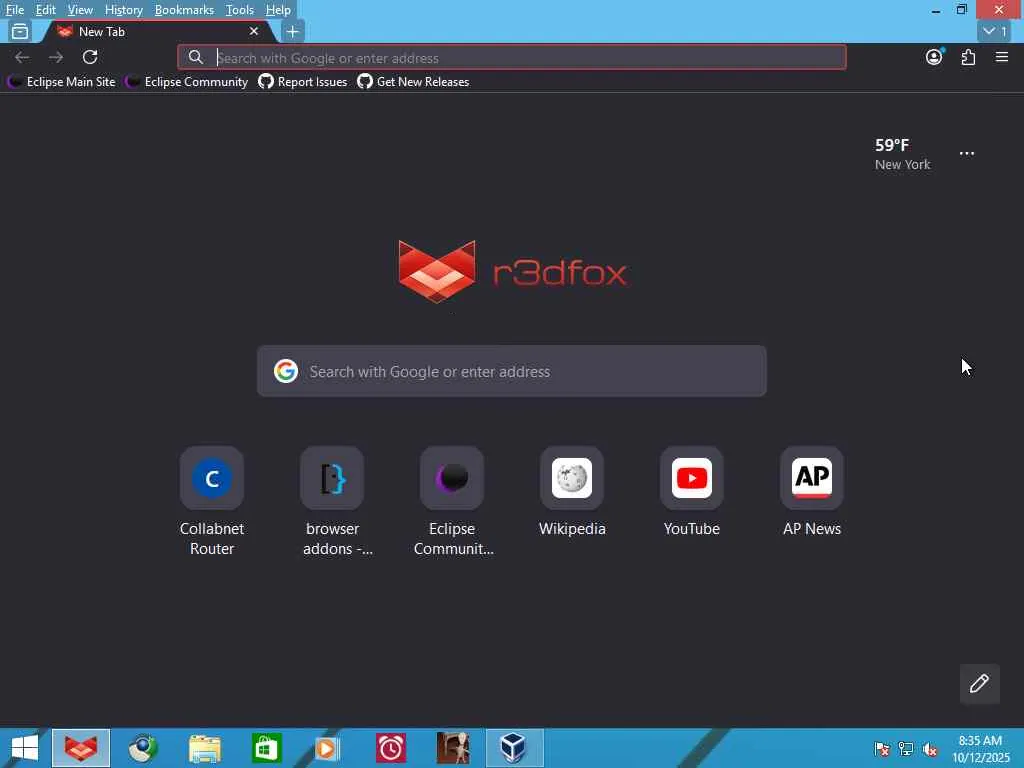Focus the center Google search box
The height and width of the screenshot is (768, 1024).
[x=512, y=371]
